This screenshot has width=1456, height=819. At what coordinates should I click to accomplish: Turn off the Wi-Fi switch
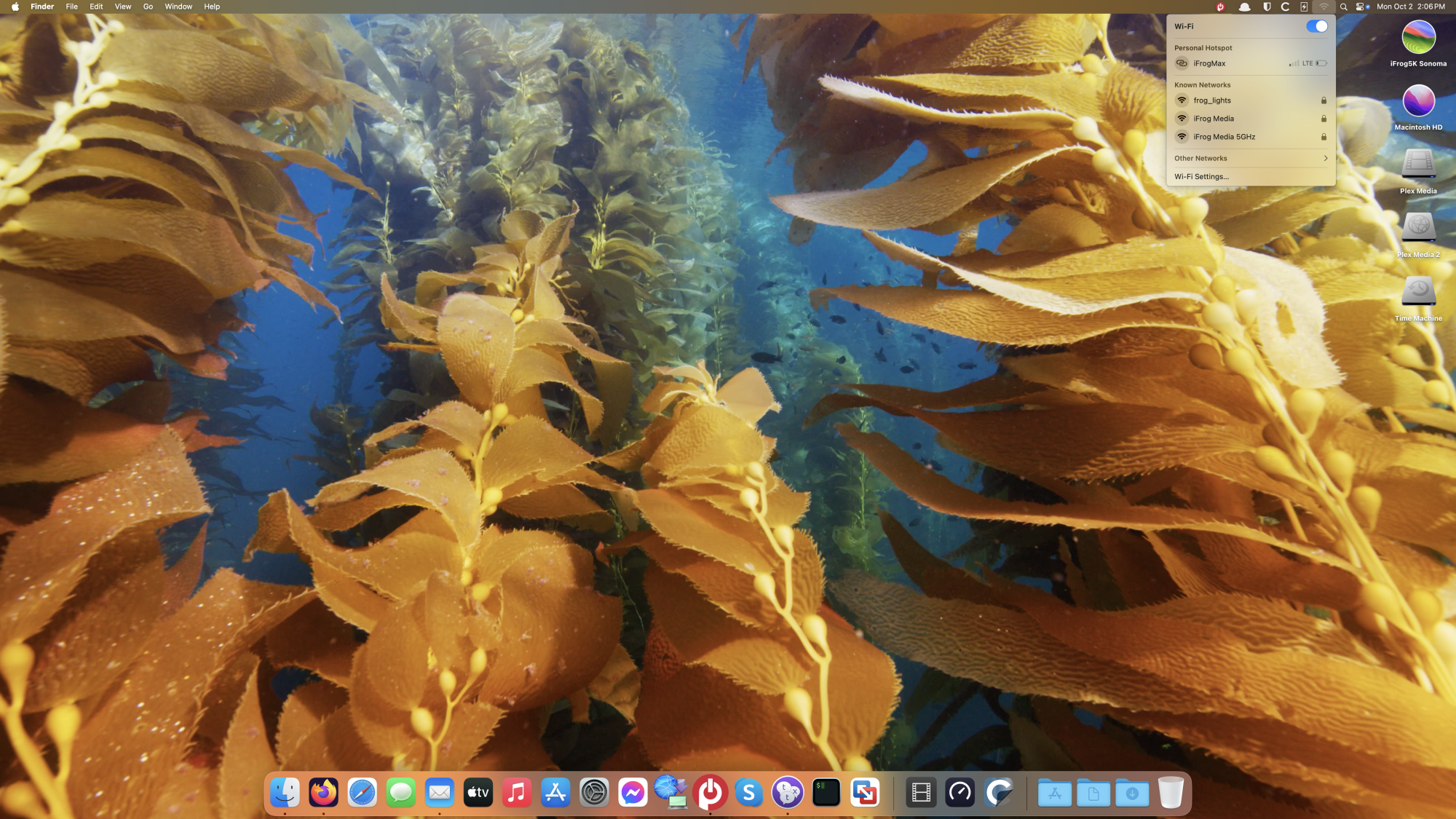1316,26
